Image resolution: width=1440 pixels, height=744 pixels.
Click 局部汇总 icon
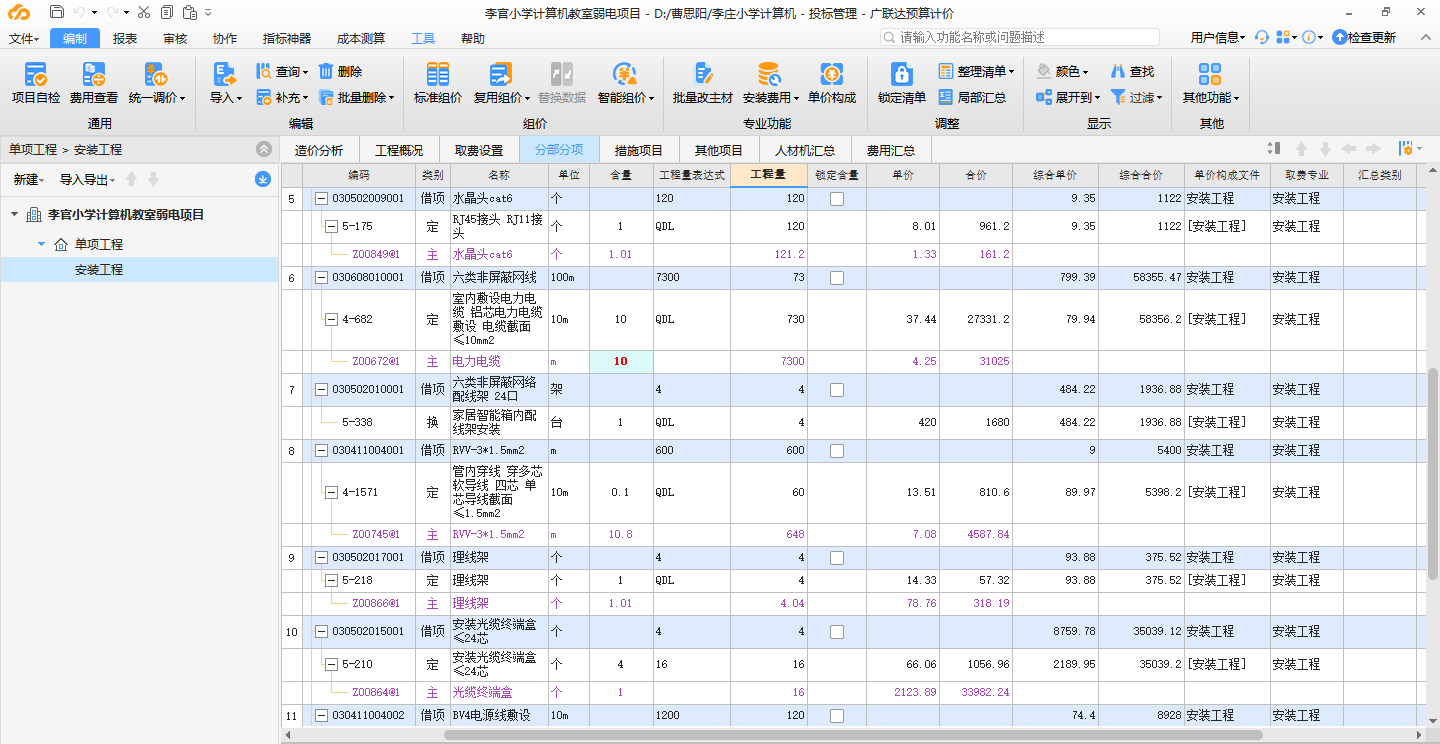point(946,98)
